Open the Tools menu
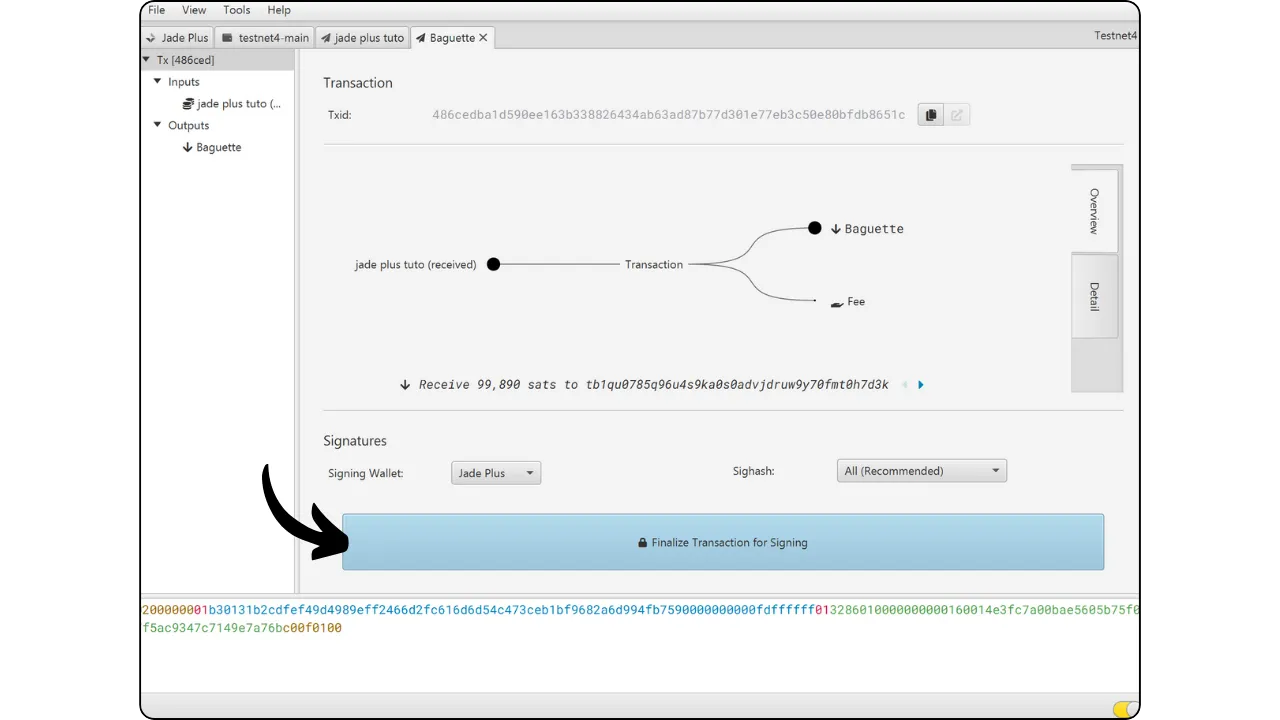1280x720 pixels. click(237, 10)
